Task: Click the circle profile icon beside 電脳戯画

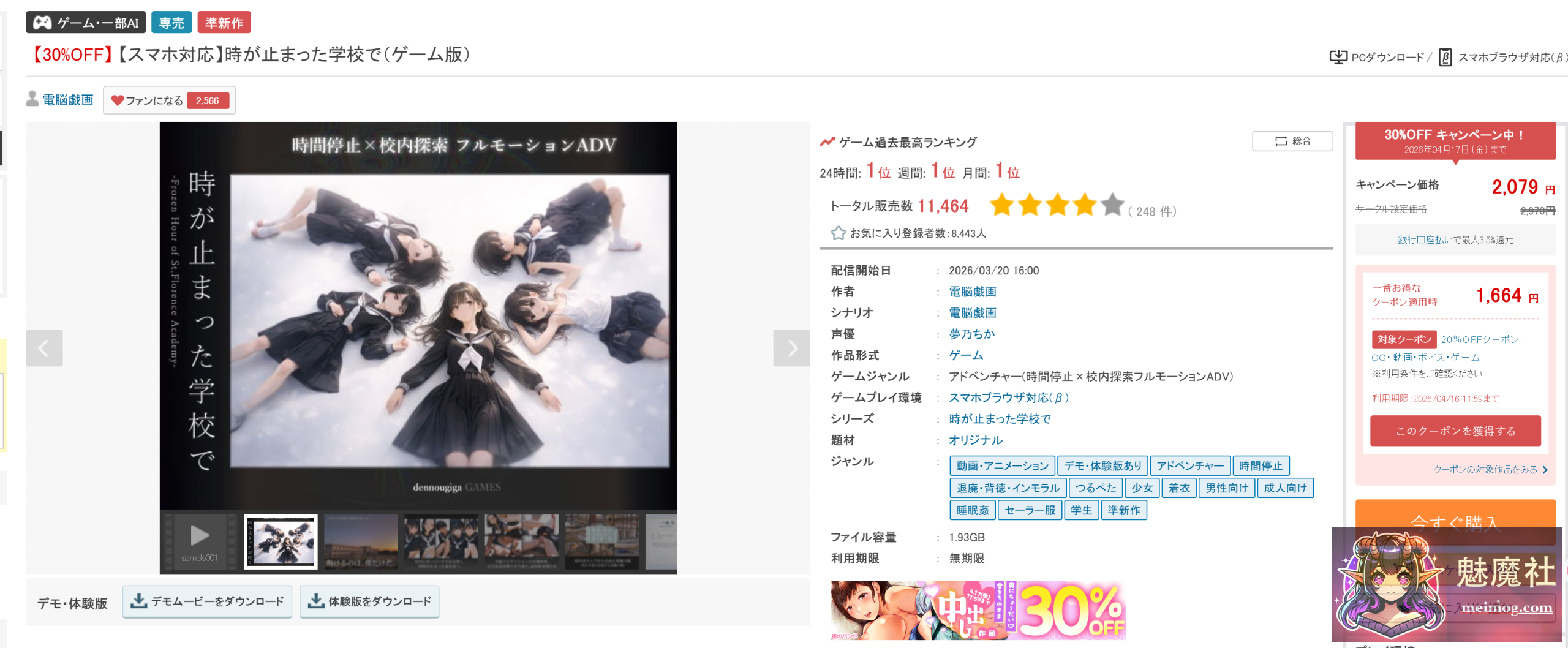Action: tap(32, 99)
